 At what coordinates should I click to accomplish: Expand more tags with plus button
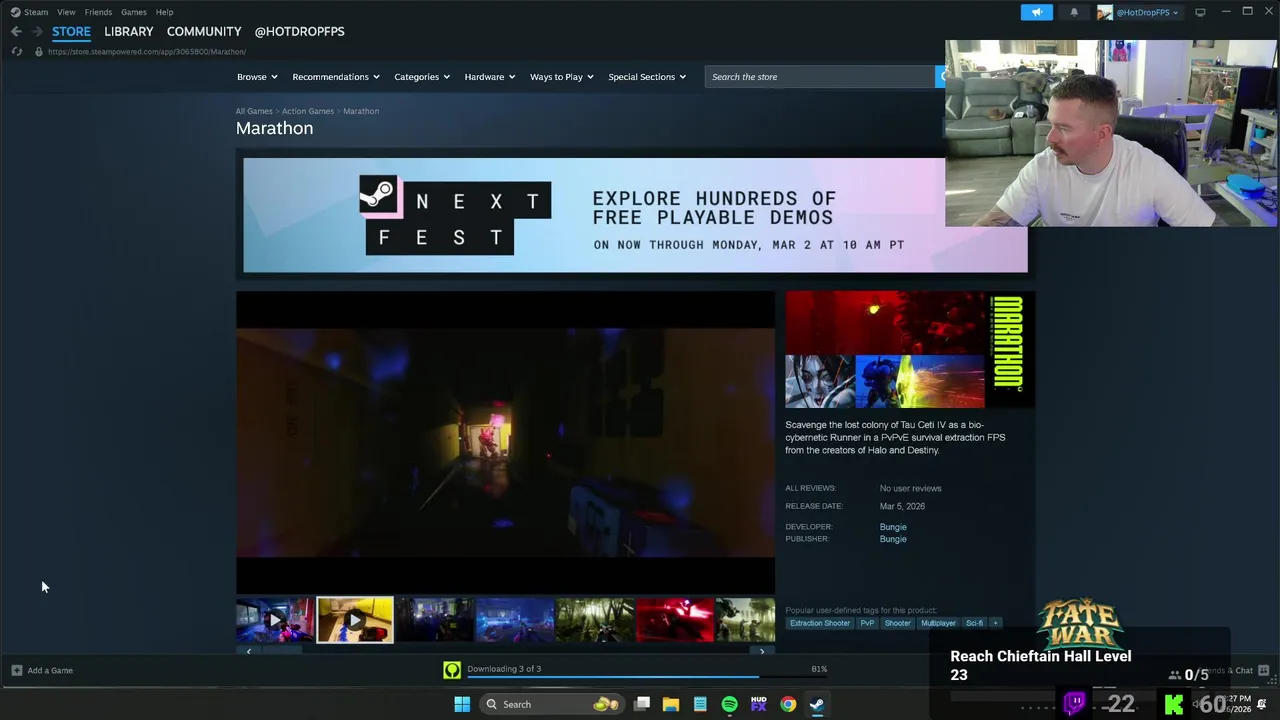(995, 623)
